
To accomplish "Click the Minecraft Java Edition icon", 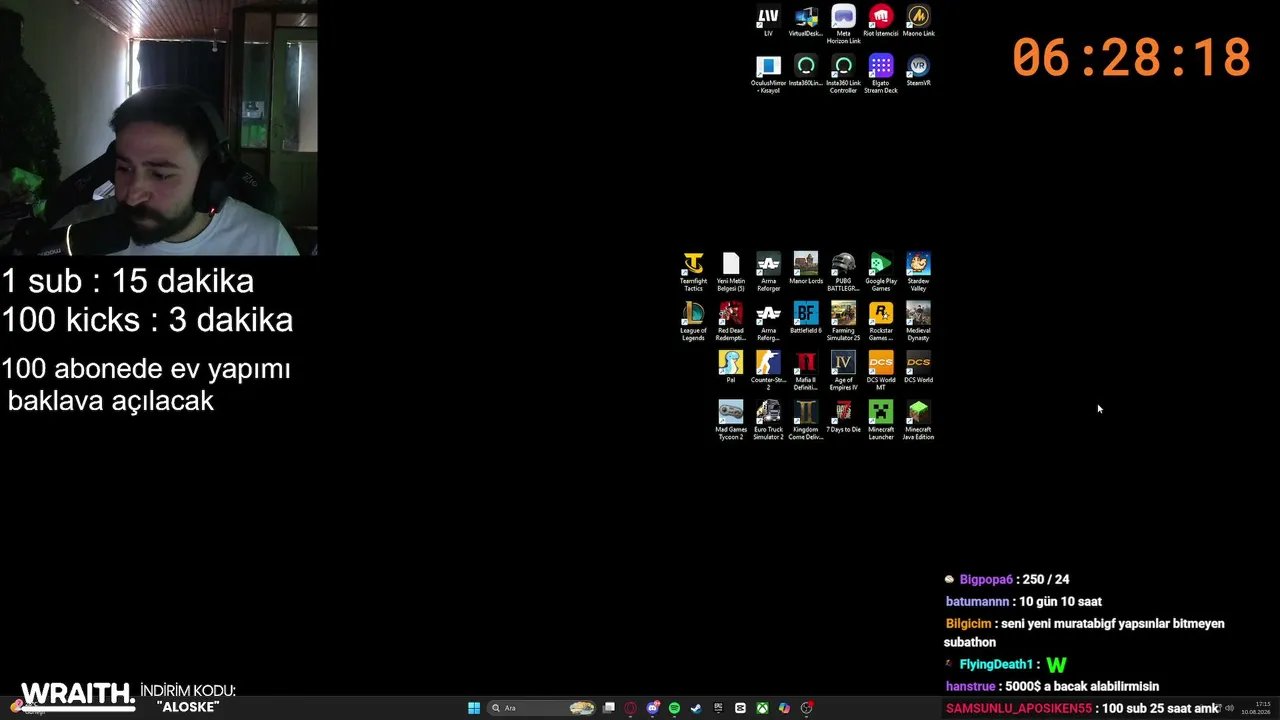I will [918, 420].
